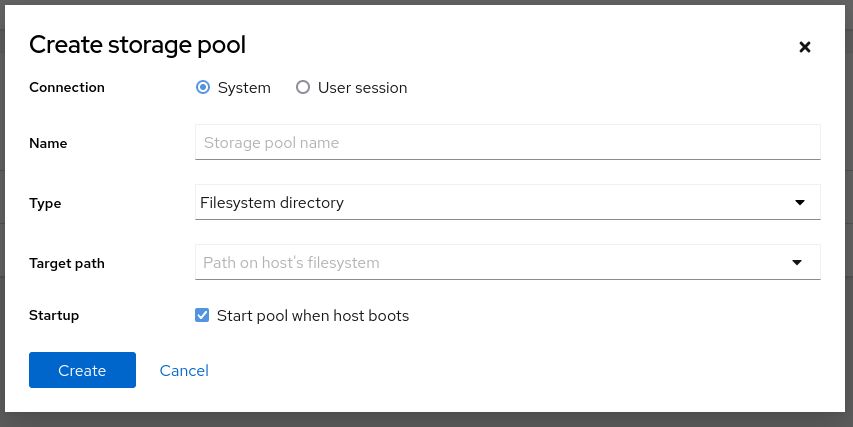Focus the Storage pool name input field

[x=507, y=143]
